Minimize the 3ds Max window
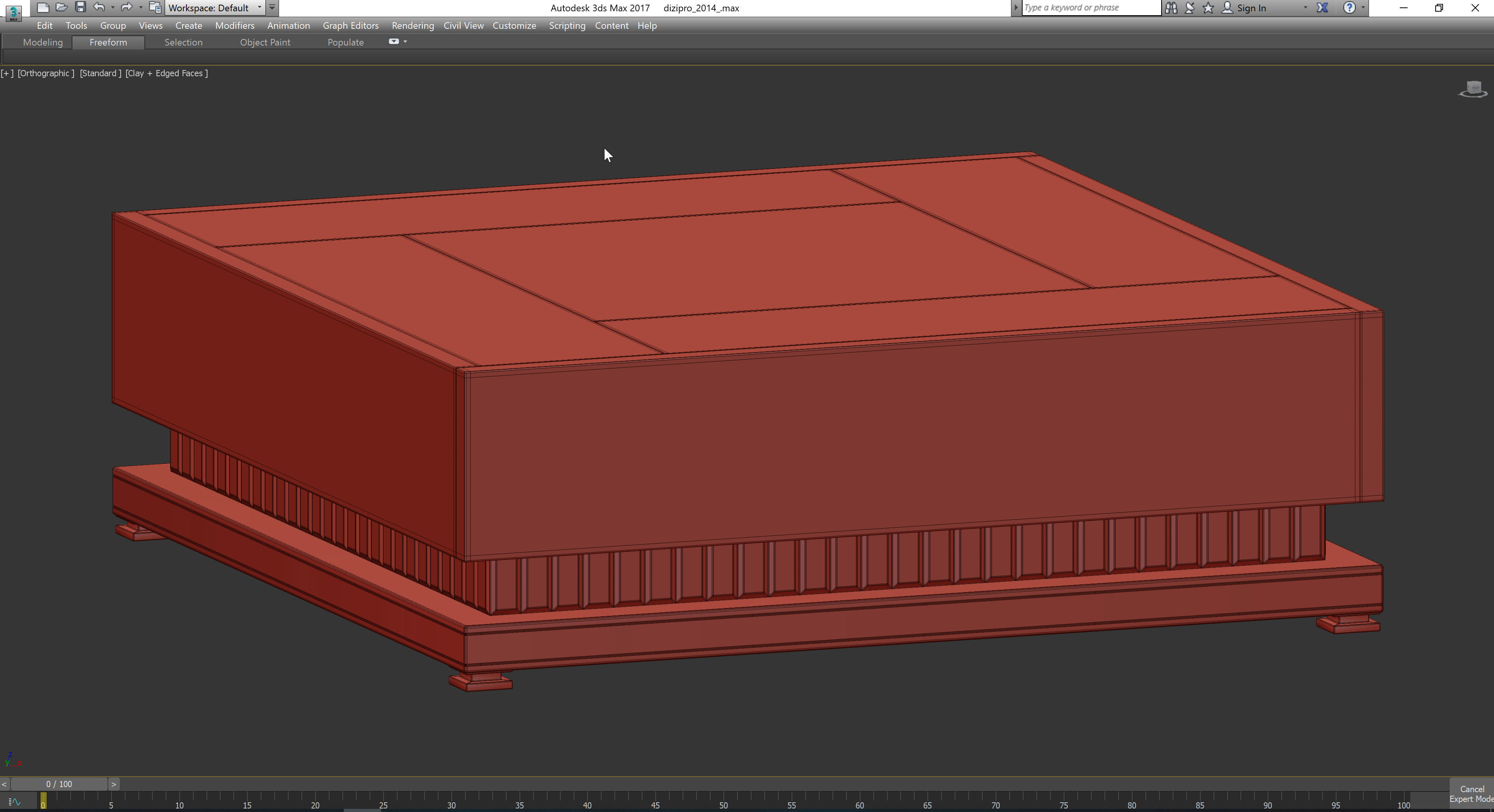 click(1404, 7)
